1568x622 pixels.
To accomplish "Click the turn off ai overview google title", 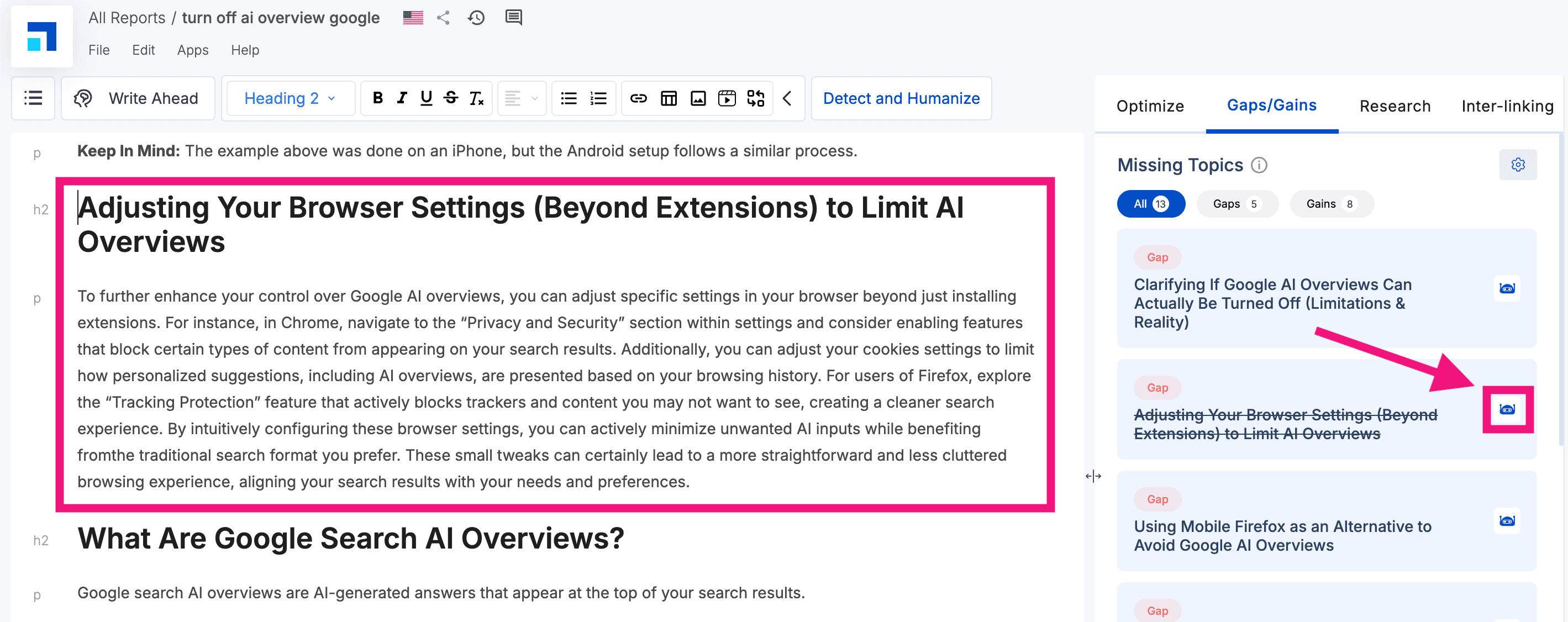I will coord(281,18).
